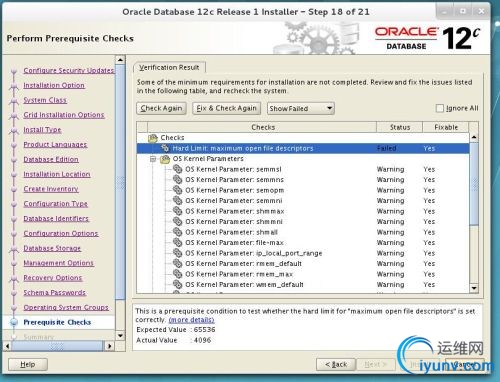
Task: Click the Help button
Action: pos(28,364)
